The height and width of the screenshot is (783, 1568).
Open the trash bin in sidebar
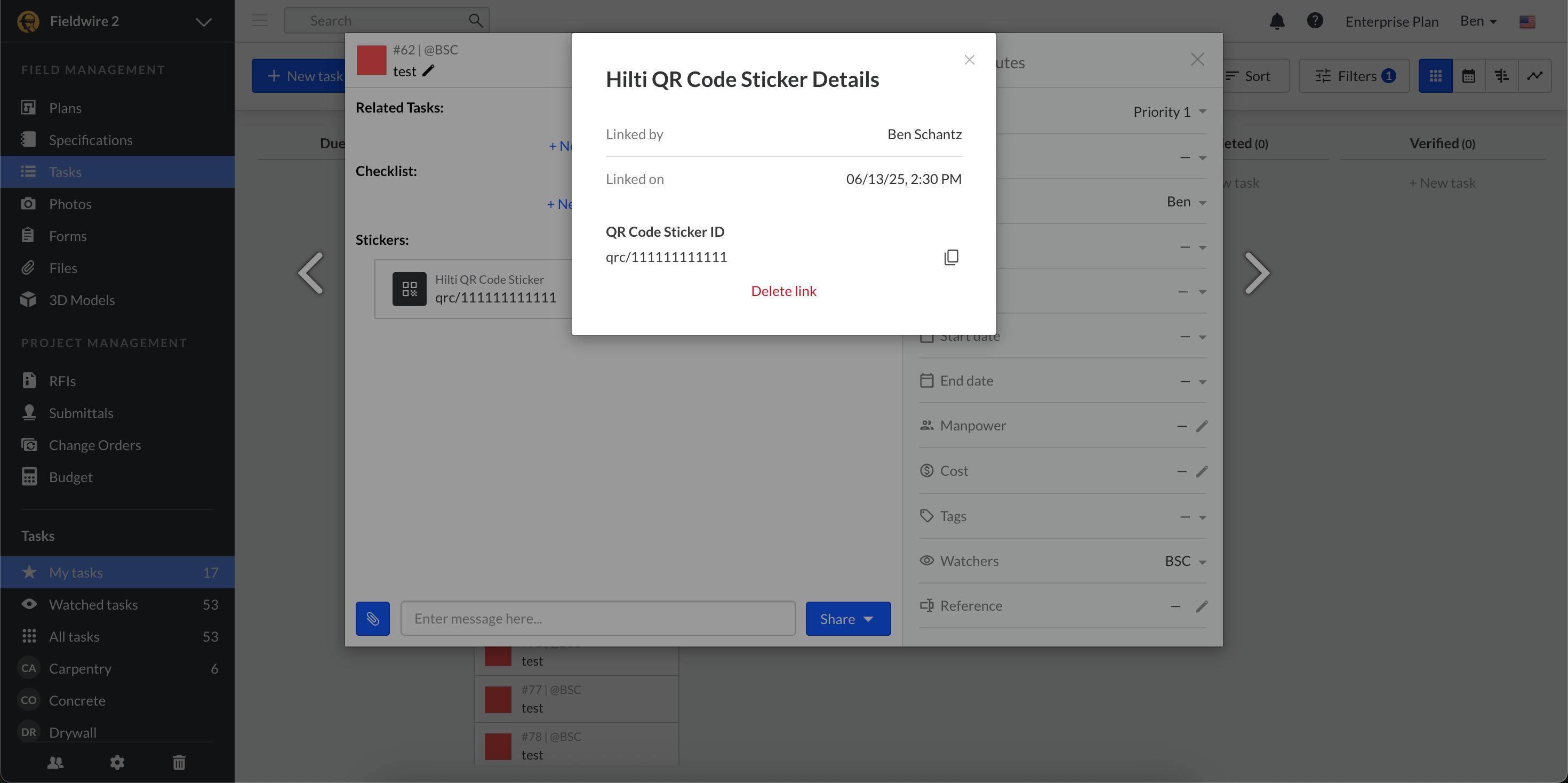tap(179, 762)
